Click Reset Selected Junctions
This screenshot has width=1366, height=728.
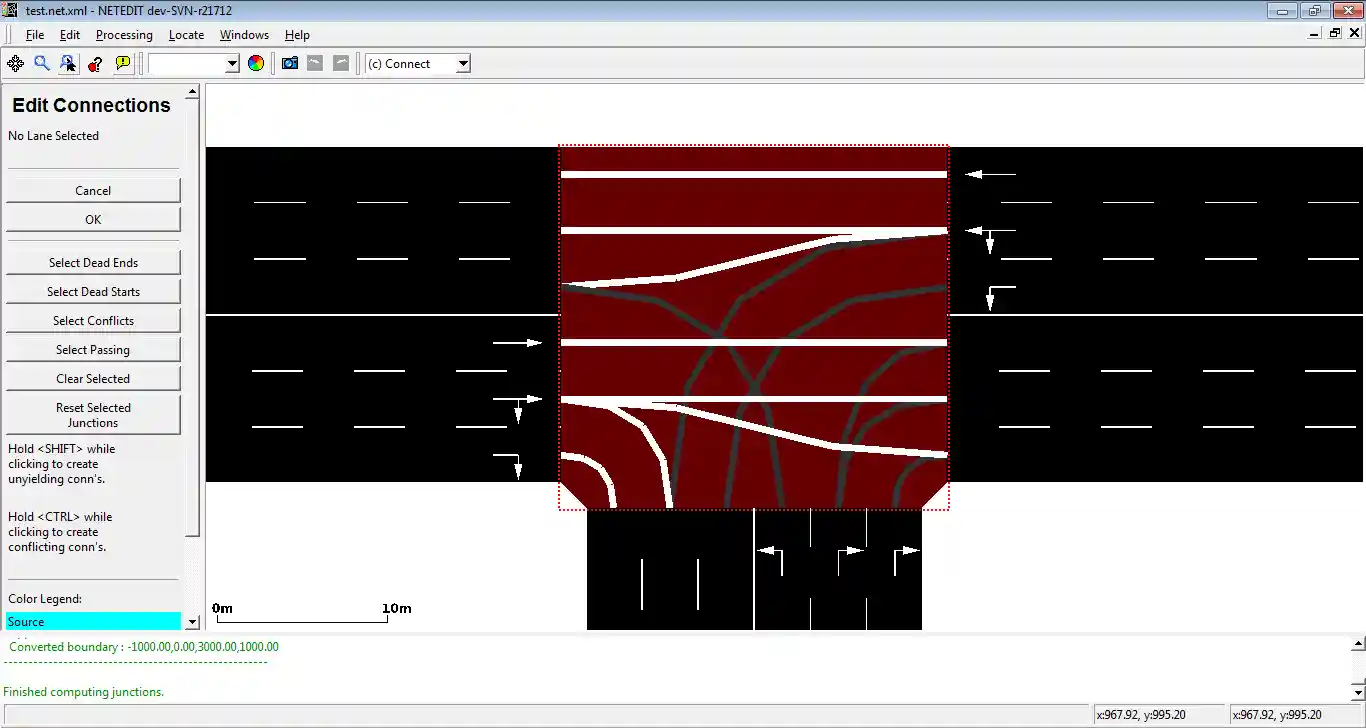coord(93,415)
